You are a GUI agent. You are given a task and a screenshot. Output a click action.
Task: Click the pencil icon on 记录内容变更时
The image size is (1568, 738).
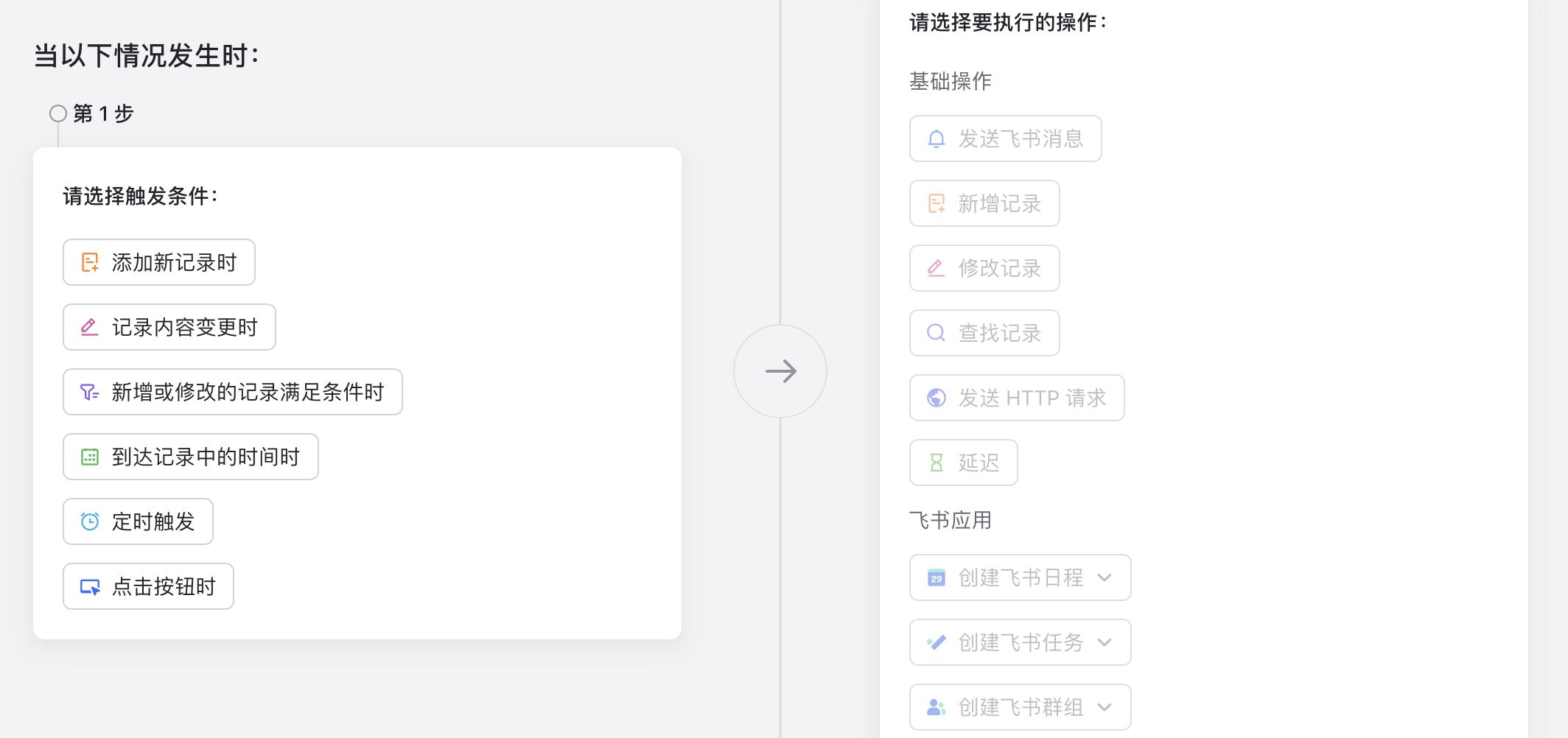(x=90, y=328)
